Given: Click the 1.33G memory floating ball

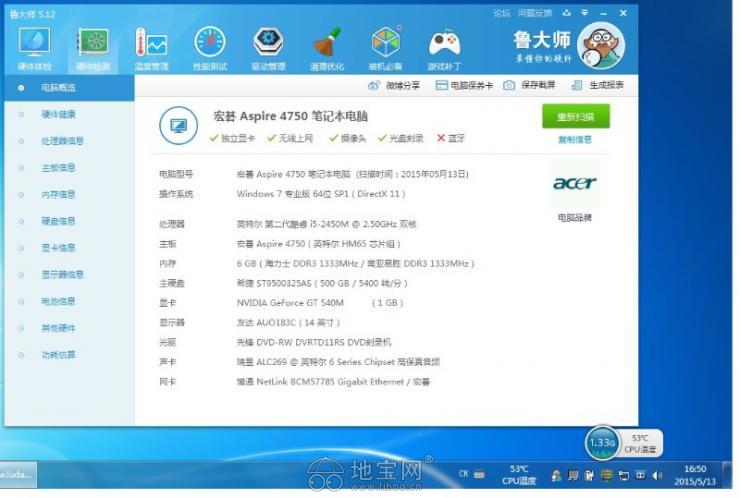Looking at the screenshot, I should tap(601, 443).
